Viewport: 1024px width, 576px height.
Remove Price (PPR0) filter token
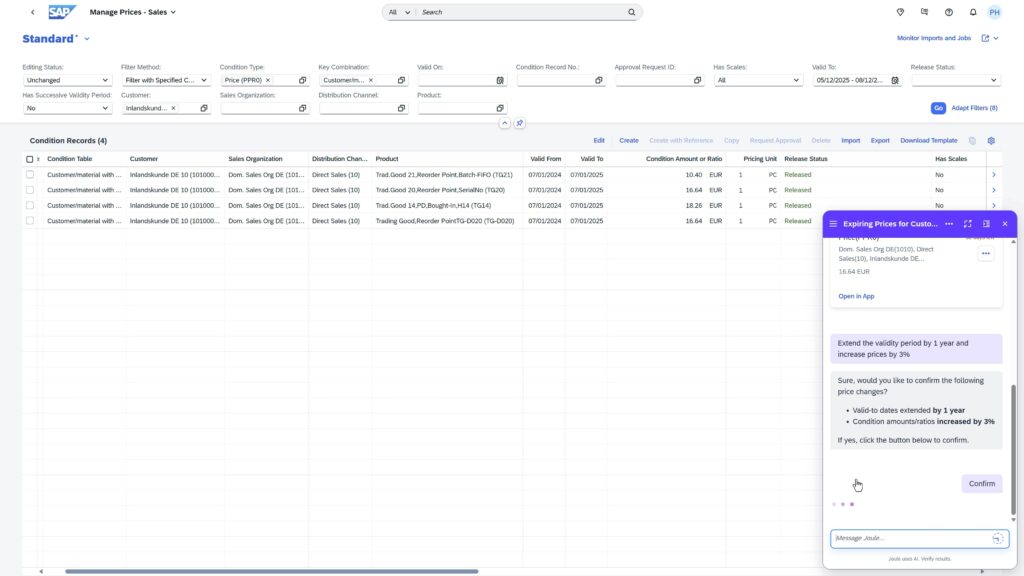268,80
